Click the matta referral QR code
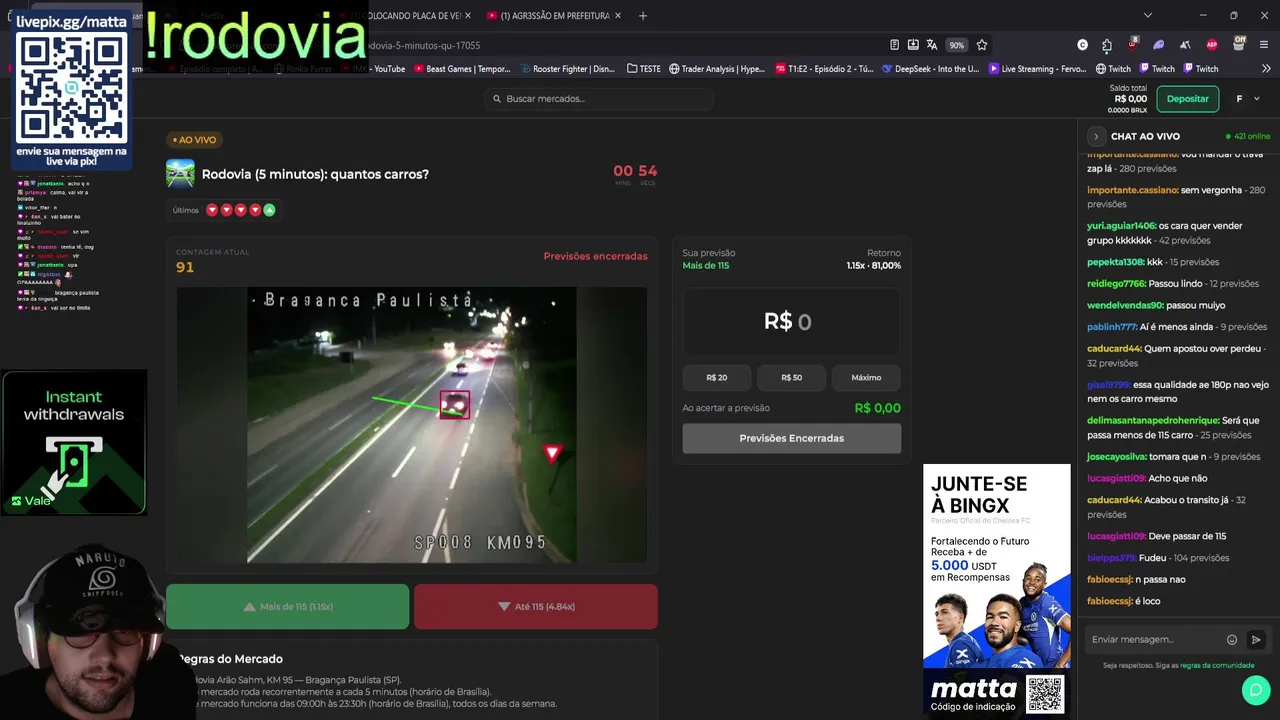The width and height of the screenshot is (1280, 720). [1044, 693]
